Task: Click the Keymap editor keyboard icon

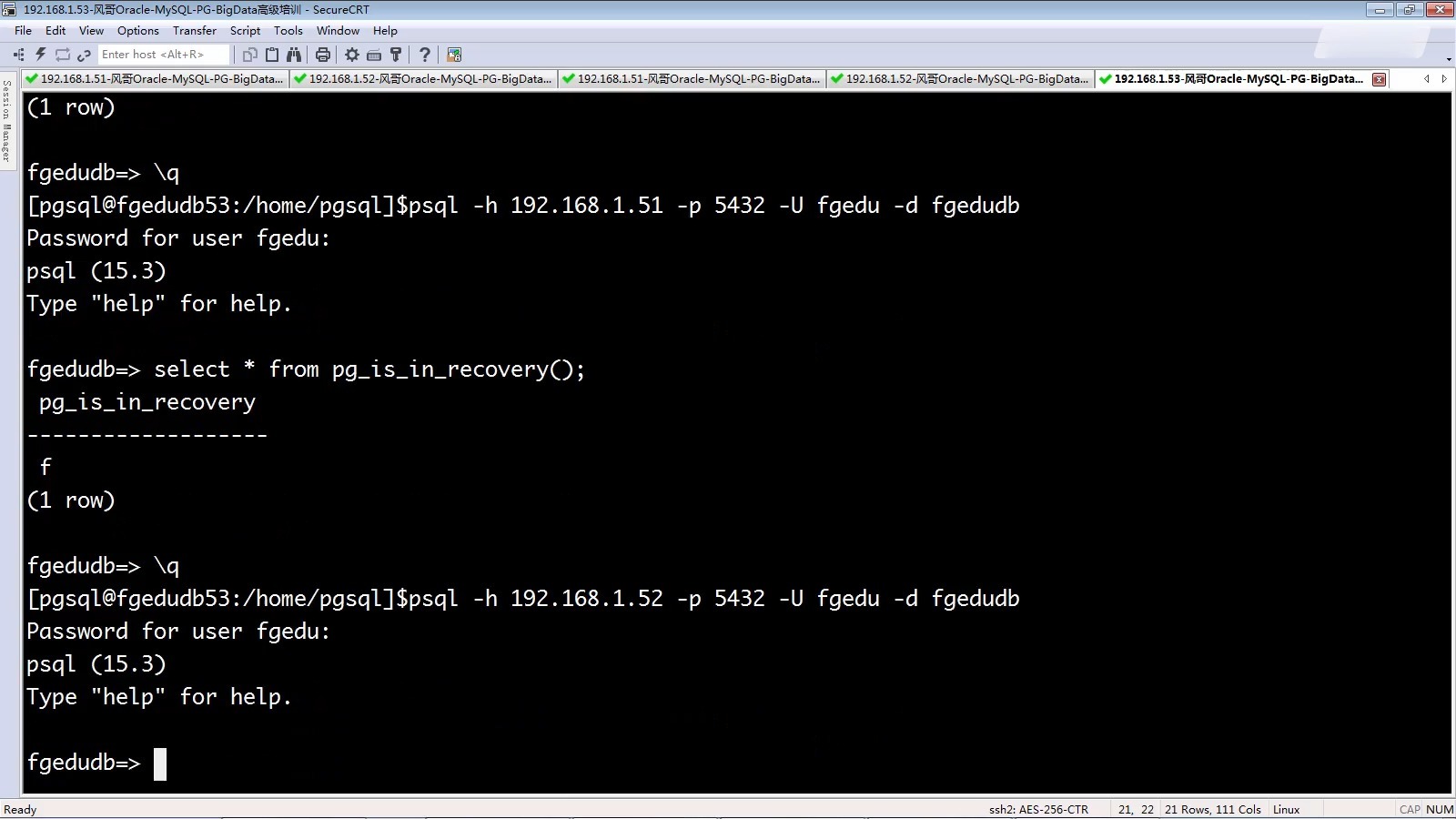Action: (x=373, y=55)
